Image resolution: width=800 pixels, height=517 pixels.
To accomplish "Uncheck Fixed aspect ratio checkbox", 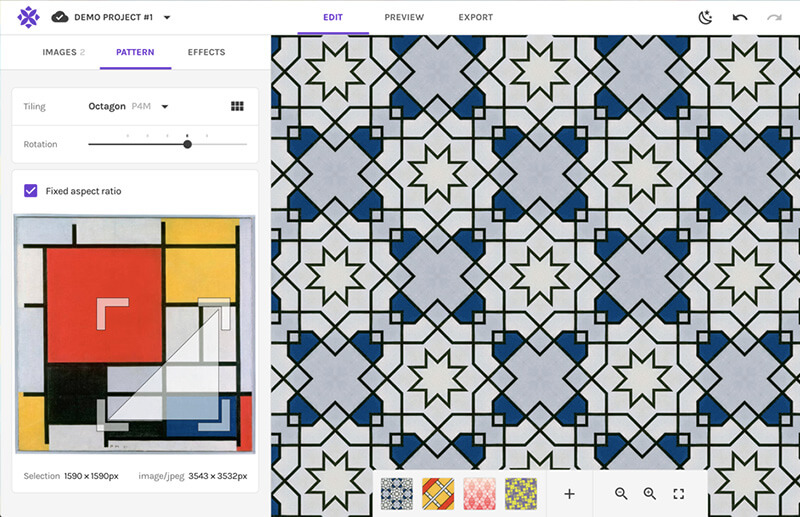I will coord(31,191).
